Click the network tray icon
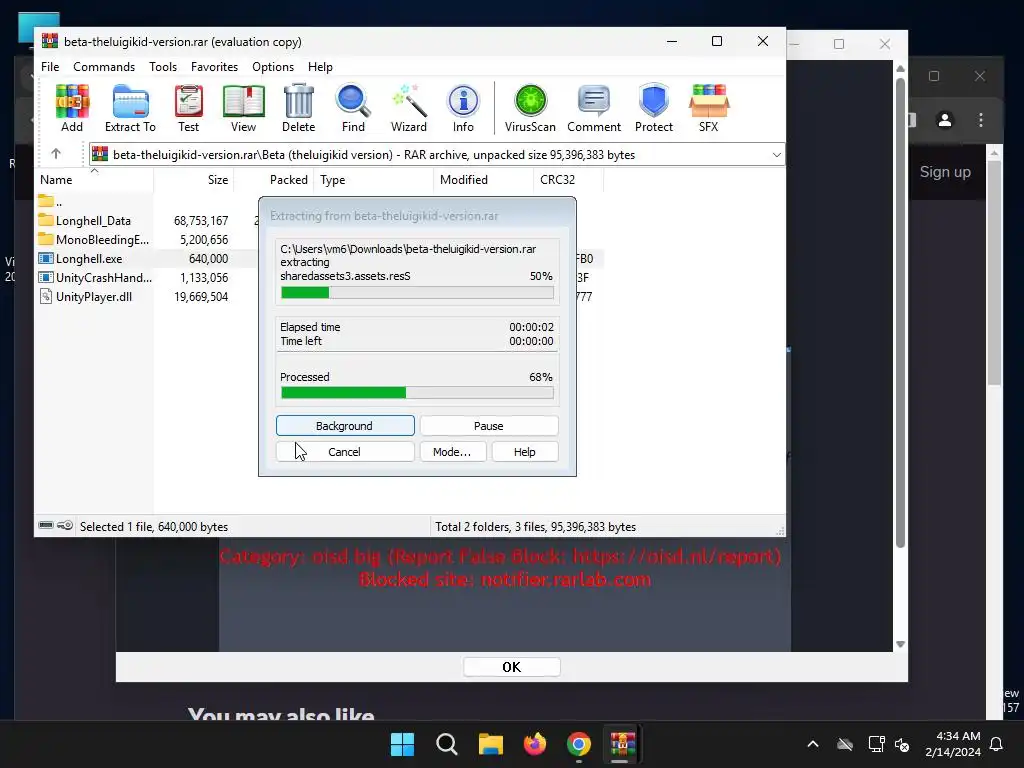 point(876,744)
